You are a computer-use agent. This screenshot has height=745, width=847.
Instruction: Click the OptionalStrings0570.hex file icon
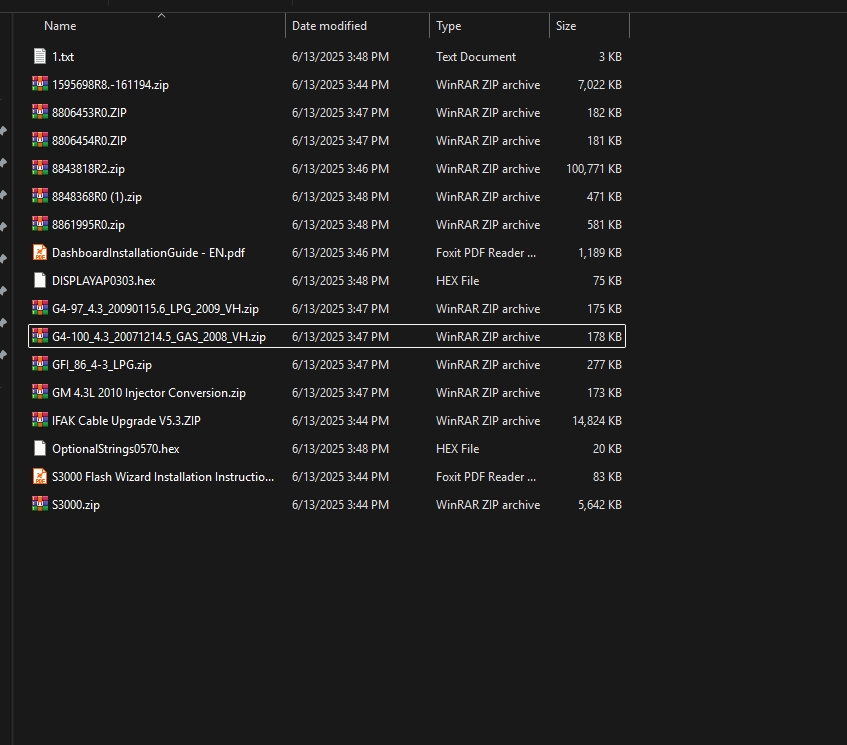(x=40, y=449)
